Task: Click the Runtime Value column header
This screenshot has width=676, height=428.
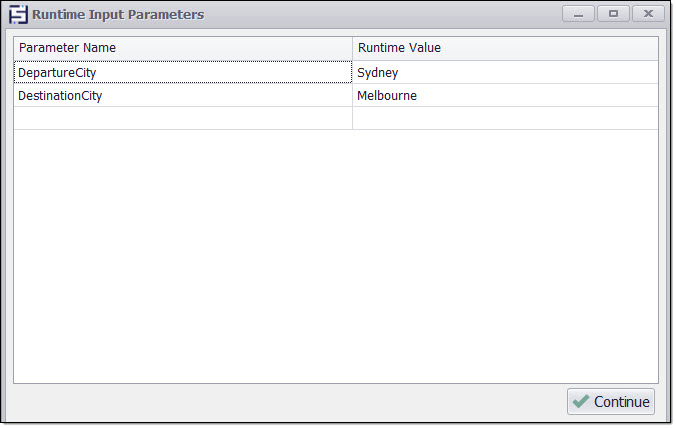Action: 505,48
